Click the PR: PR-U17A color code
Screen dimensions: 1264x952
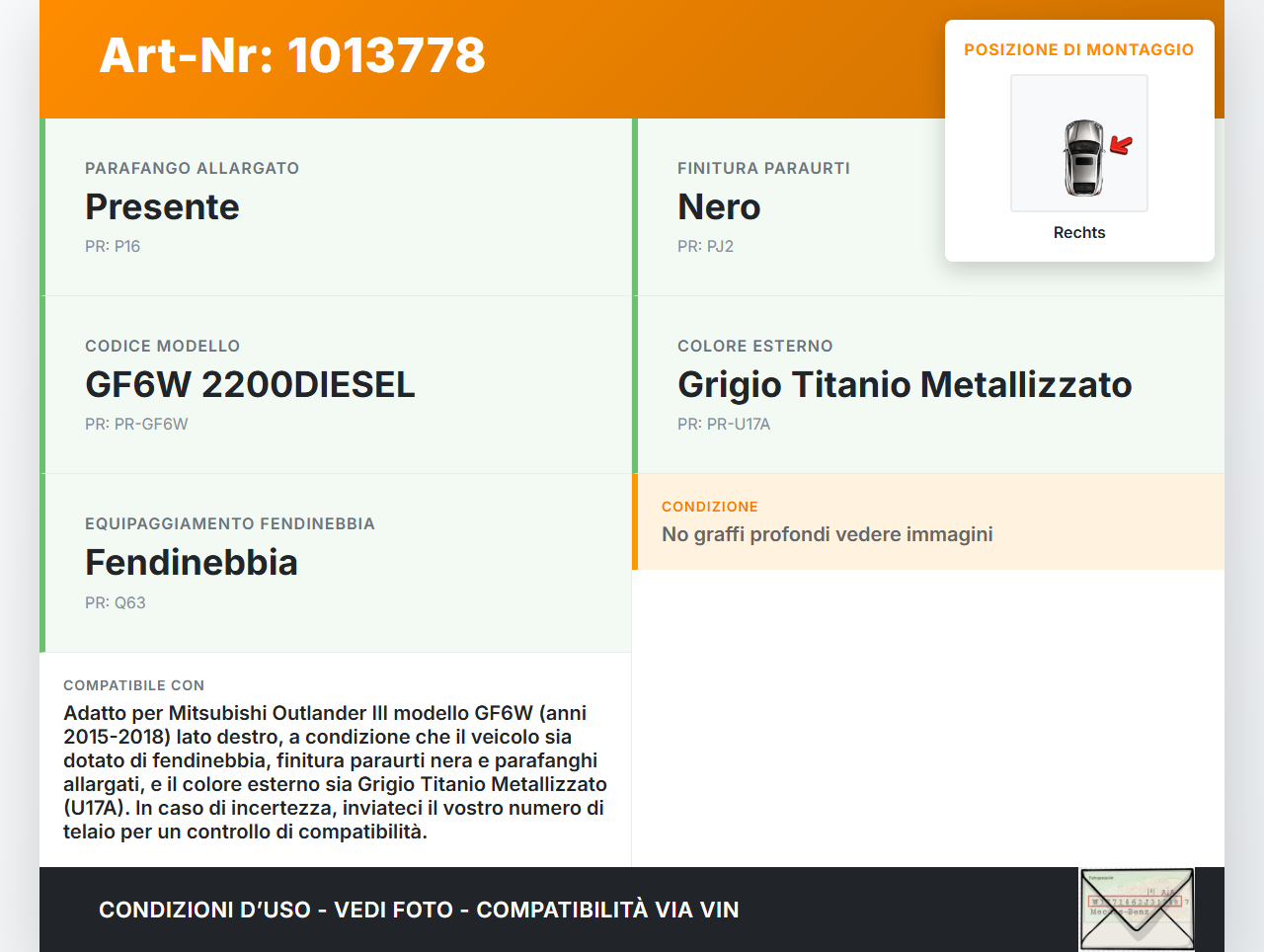[x=723, y=425]
